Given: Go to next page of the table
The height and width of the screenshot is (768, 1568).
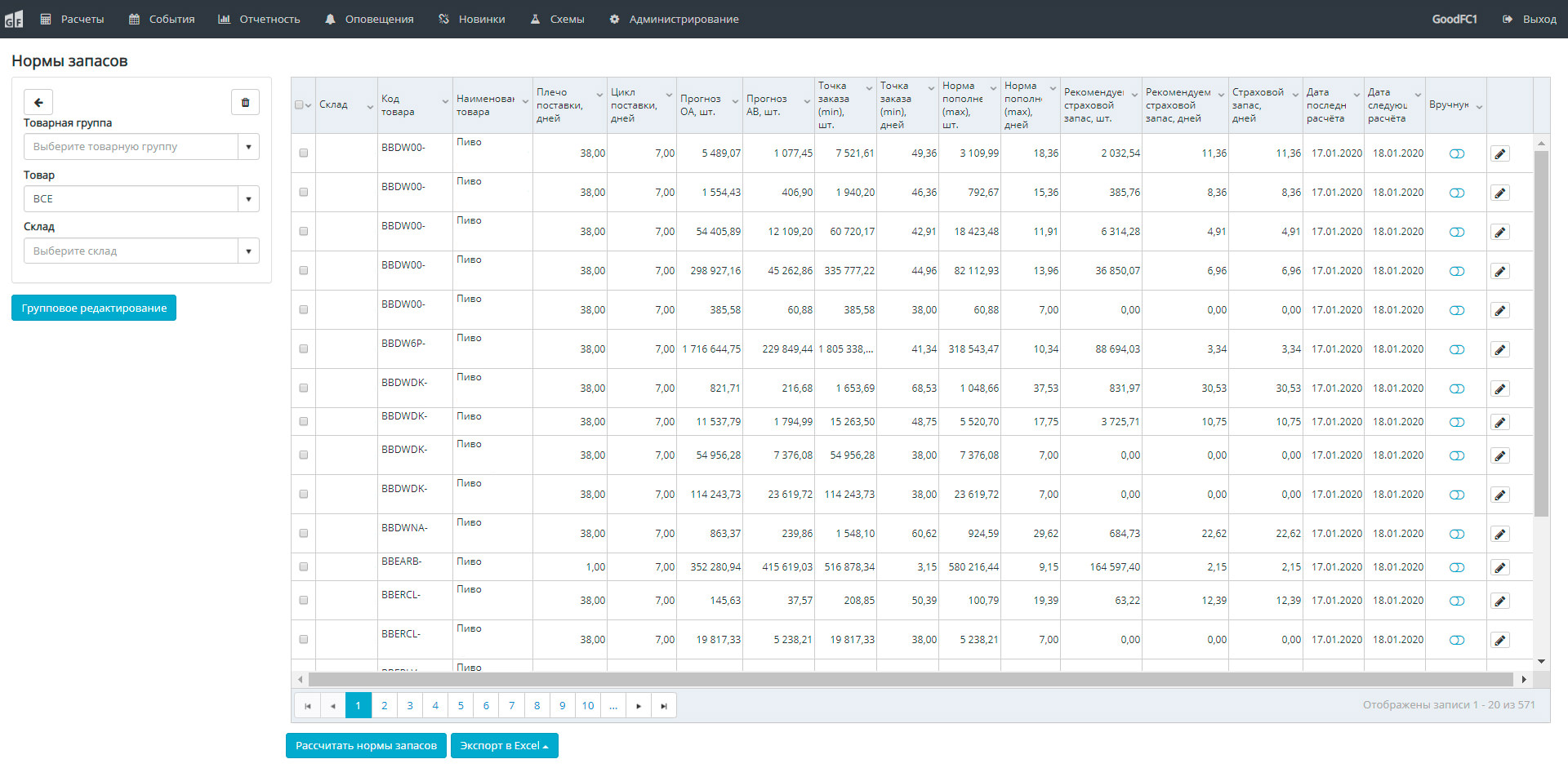Looking at the screenshot, I should (x=639, y=706).
